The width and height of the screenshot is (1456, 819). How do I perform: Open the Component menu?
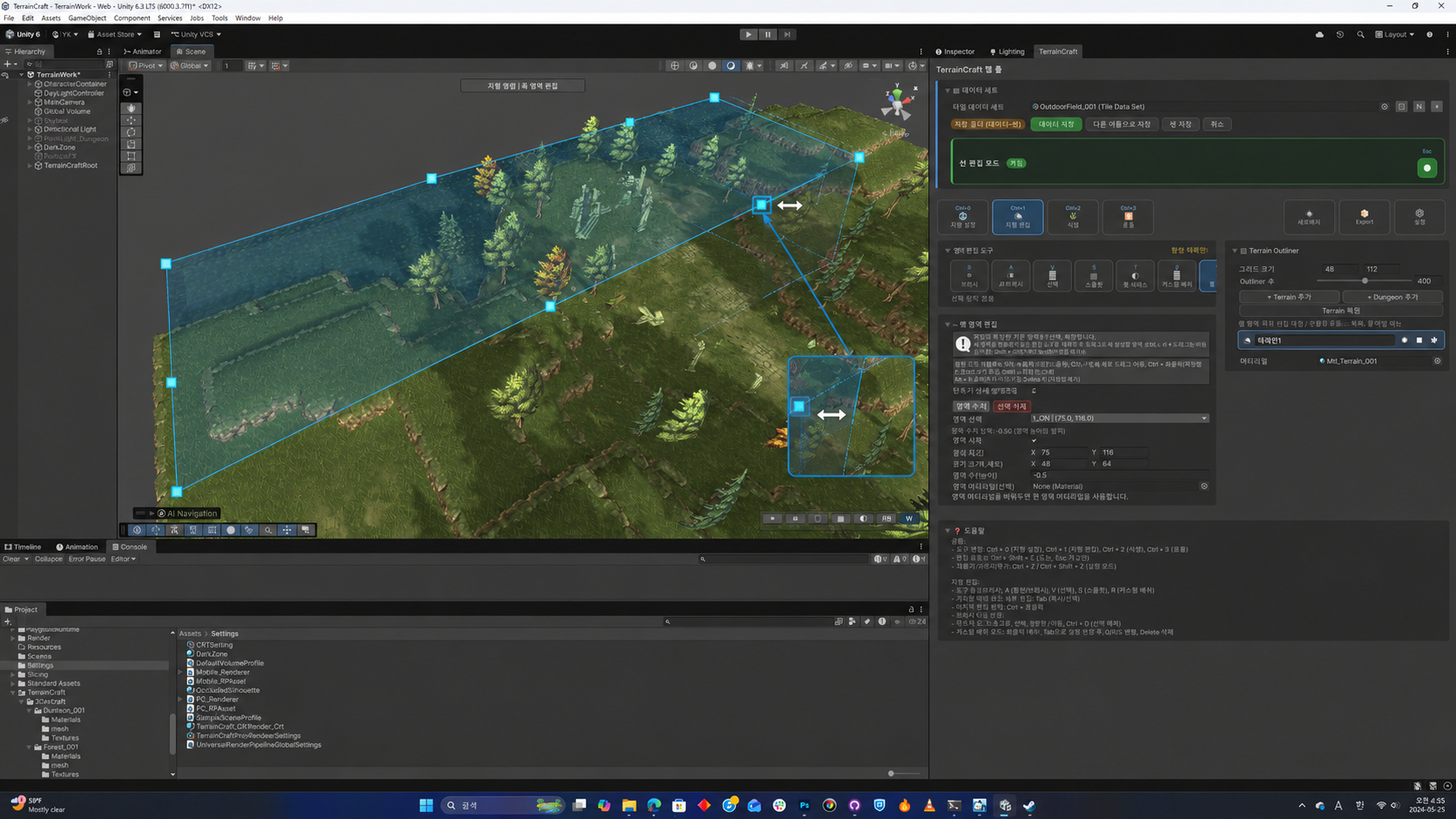[x=131, y=17]
